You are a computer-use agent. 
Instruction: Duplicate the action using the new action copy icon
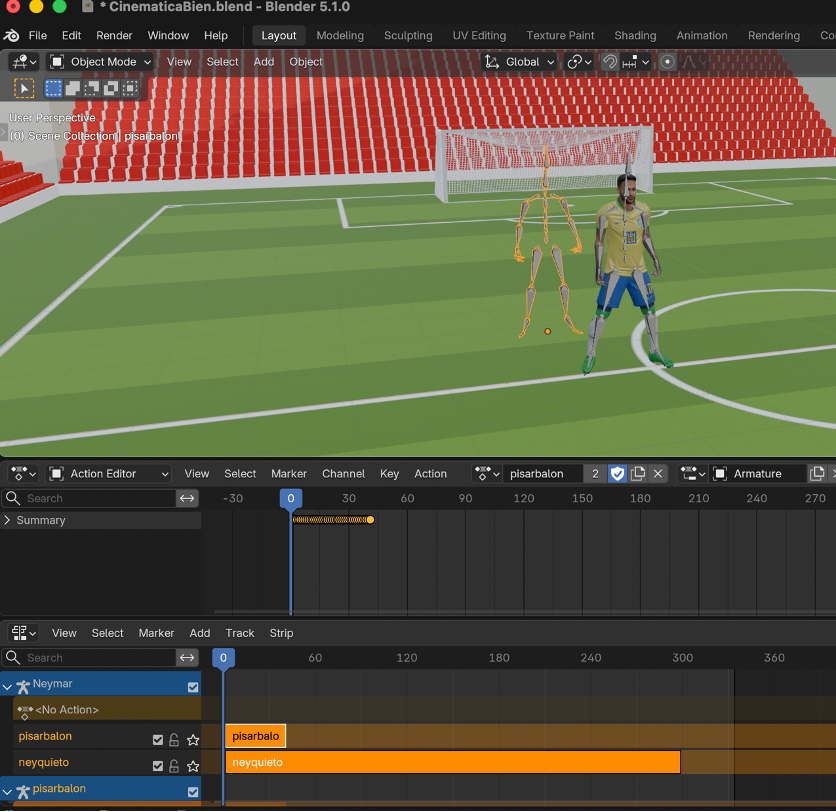click(638, 473)
